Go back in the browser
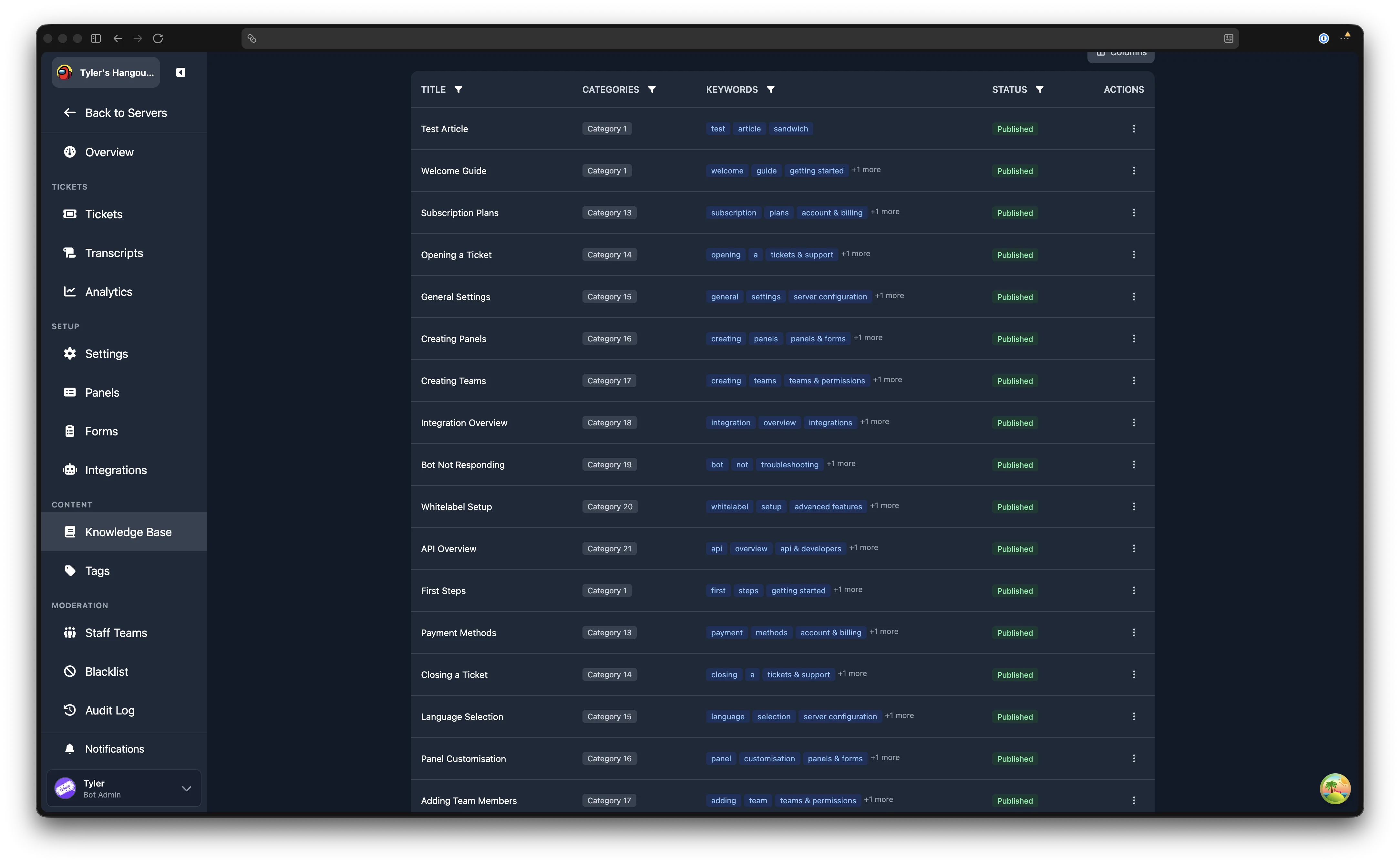The image size is (1400, 865). tap(118, 38)
